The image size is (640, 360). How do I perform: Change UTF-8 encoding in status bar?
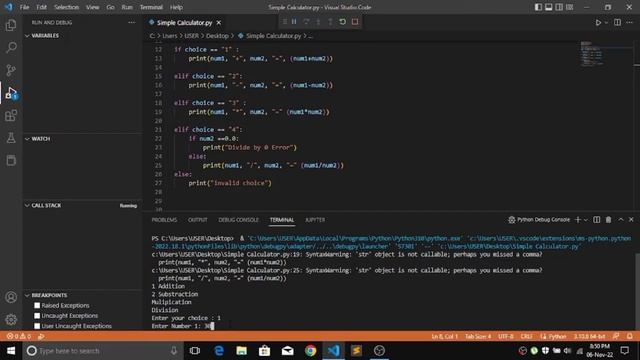tap(506, 336)
